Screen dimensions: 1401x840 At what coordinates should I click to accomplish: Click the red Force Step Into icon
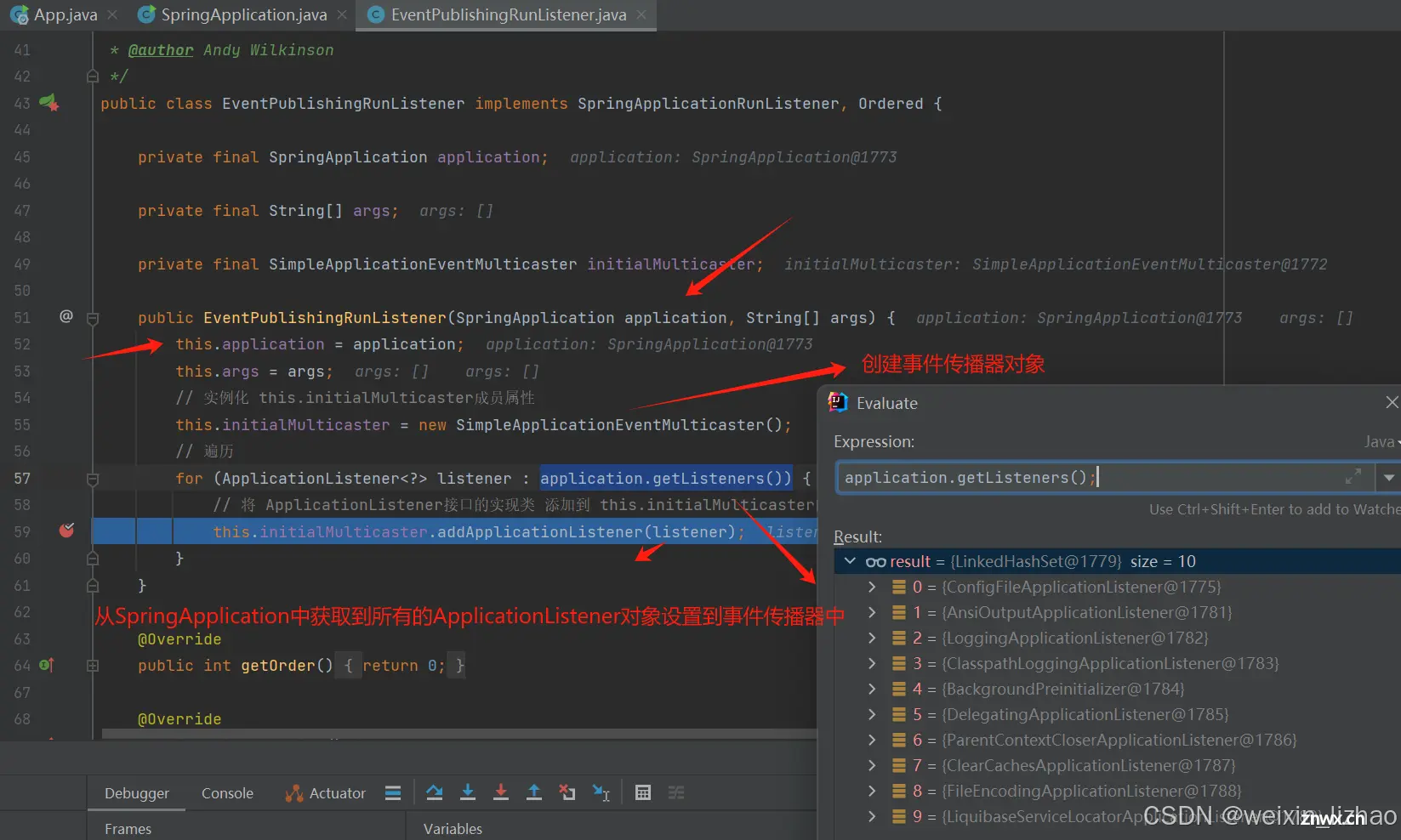(x=501, y=792)
